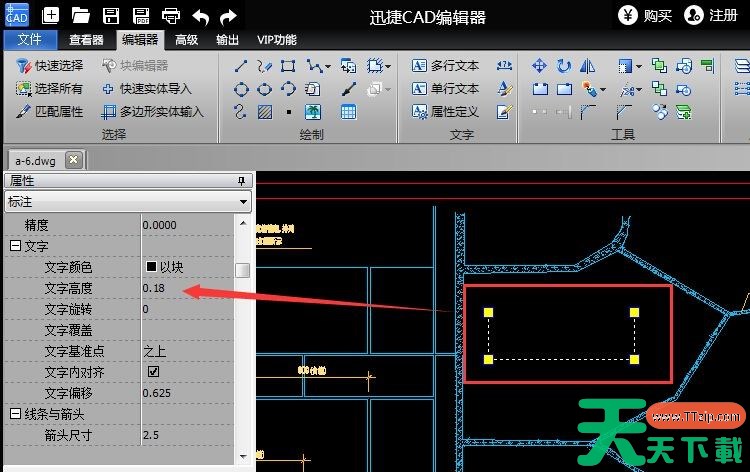Click 快速实体导入
The width and height of the screenshot is (750, 472).
click(146, 88)
